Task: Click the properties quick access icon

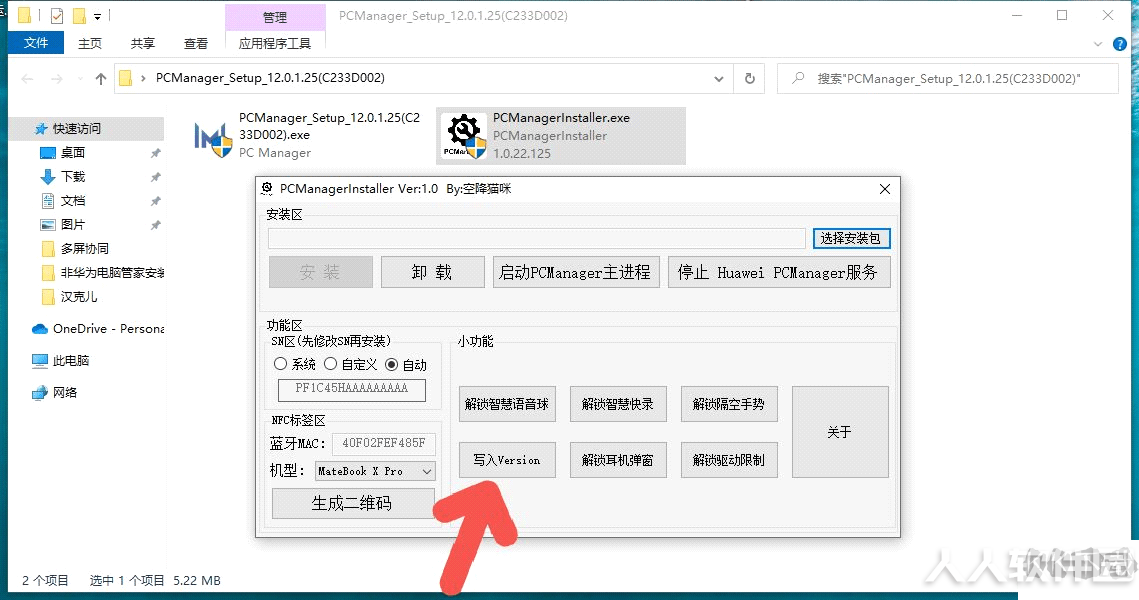Action: [57, 15]
